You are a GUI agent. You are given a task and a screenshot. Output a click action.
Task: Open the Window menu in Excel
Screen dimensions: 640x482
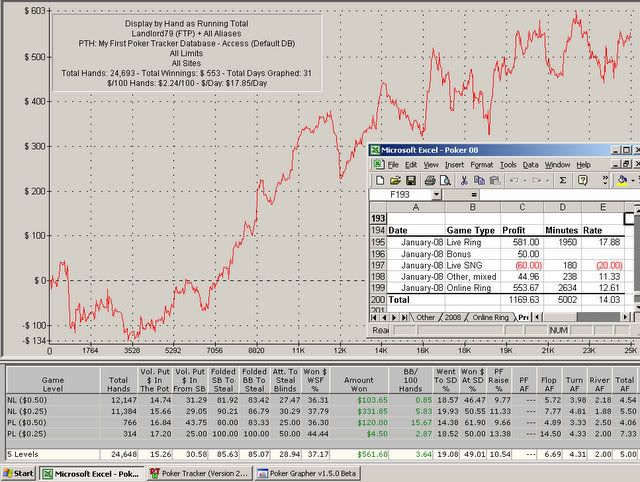557,165
